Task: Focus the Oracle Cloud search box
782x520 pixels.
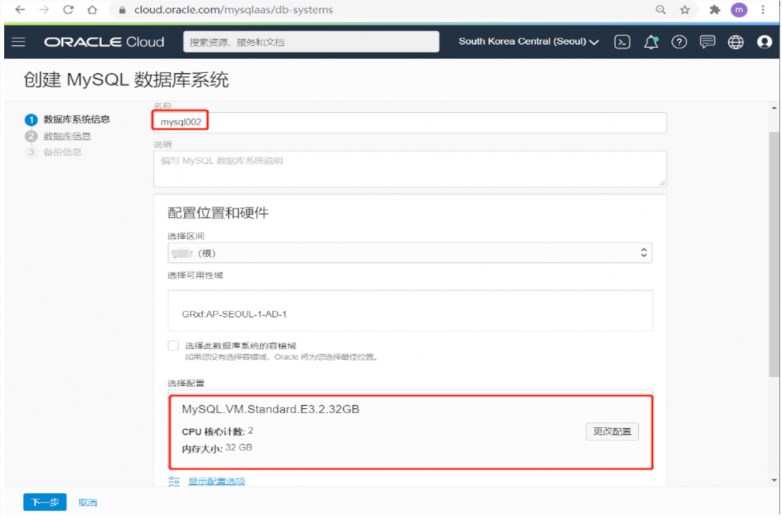Action: (x=311, y=42)
